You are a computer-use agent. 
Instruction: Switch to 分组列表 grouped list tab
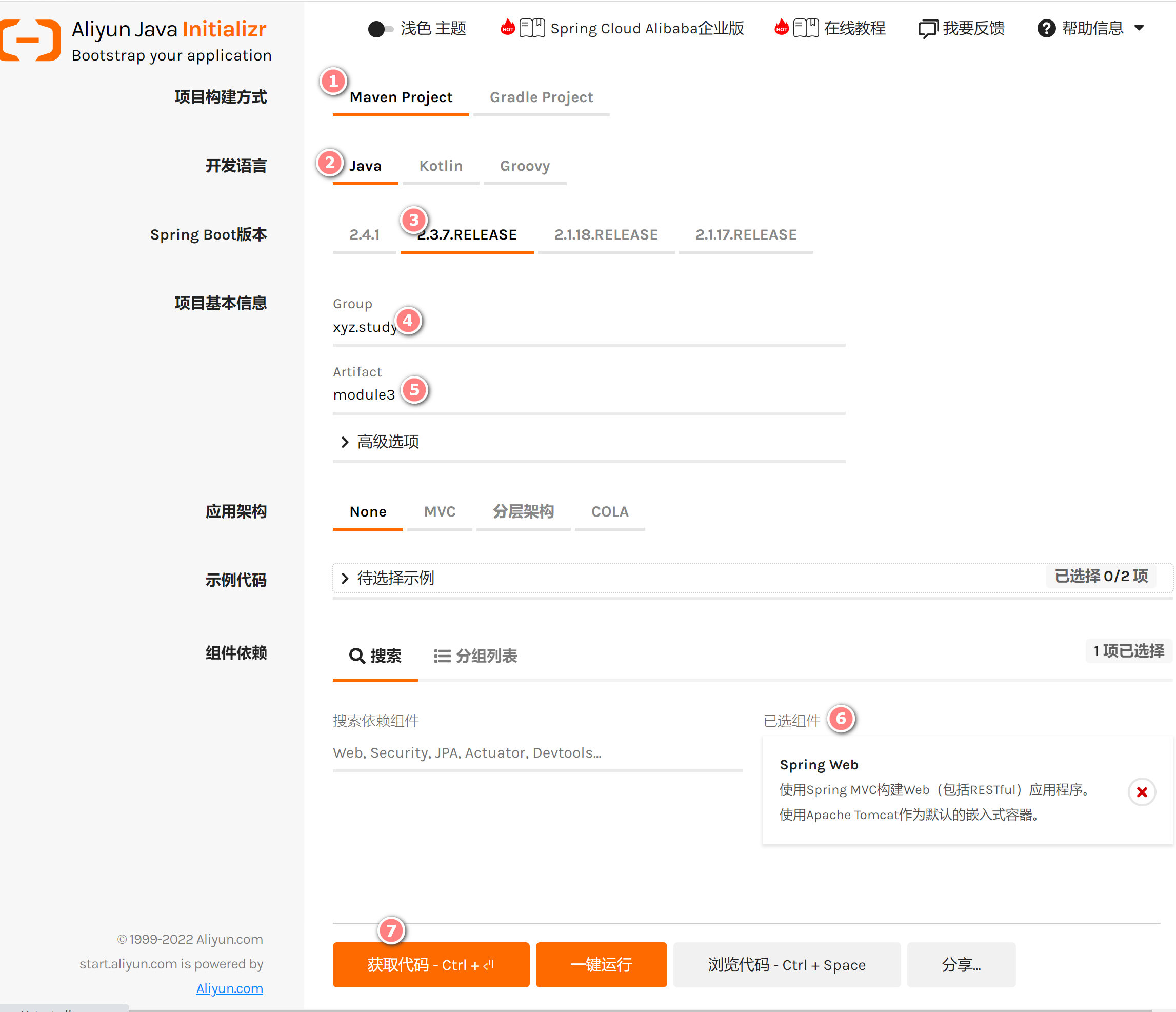475,656
